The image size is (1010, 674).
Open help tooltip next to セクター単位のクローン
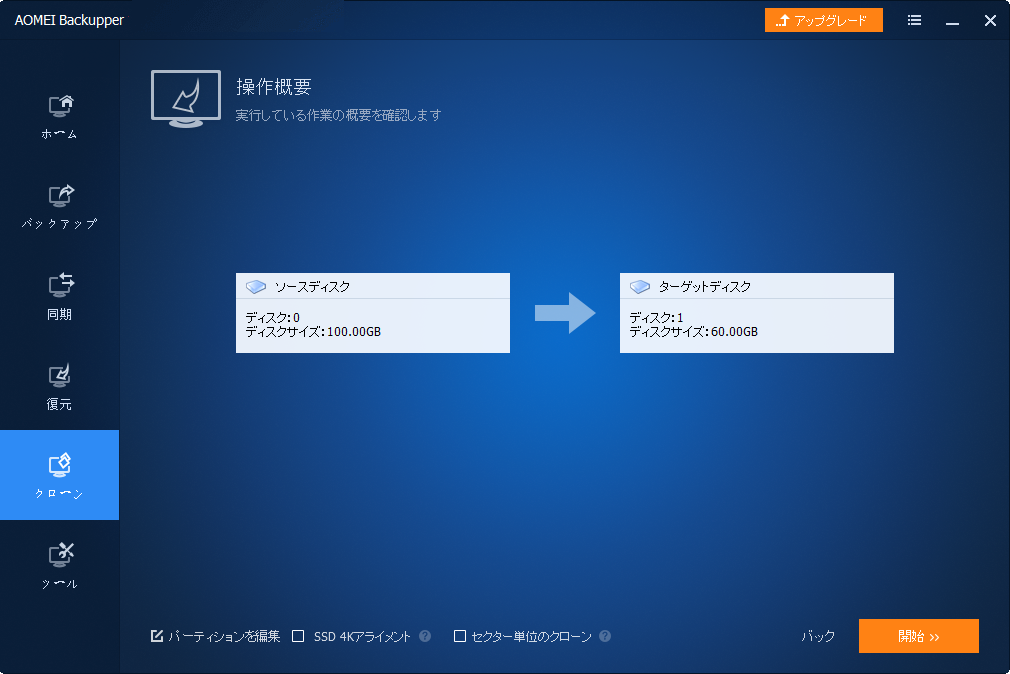point(607,636)
